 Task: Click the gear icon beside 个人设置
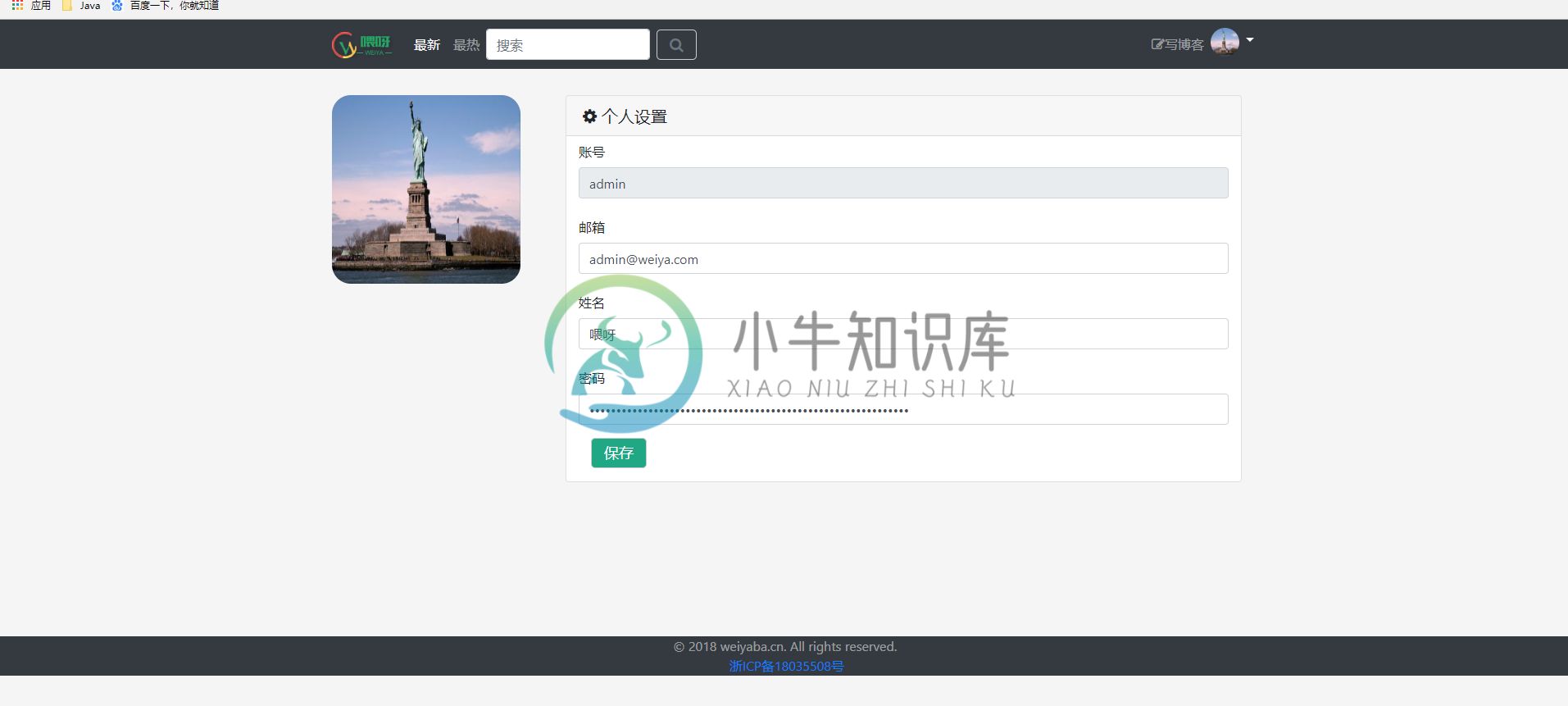589,116
